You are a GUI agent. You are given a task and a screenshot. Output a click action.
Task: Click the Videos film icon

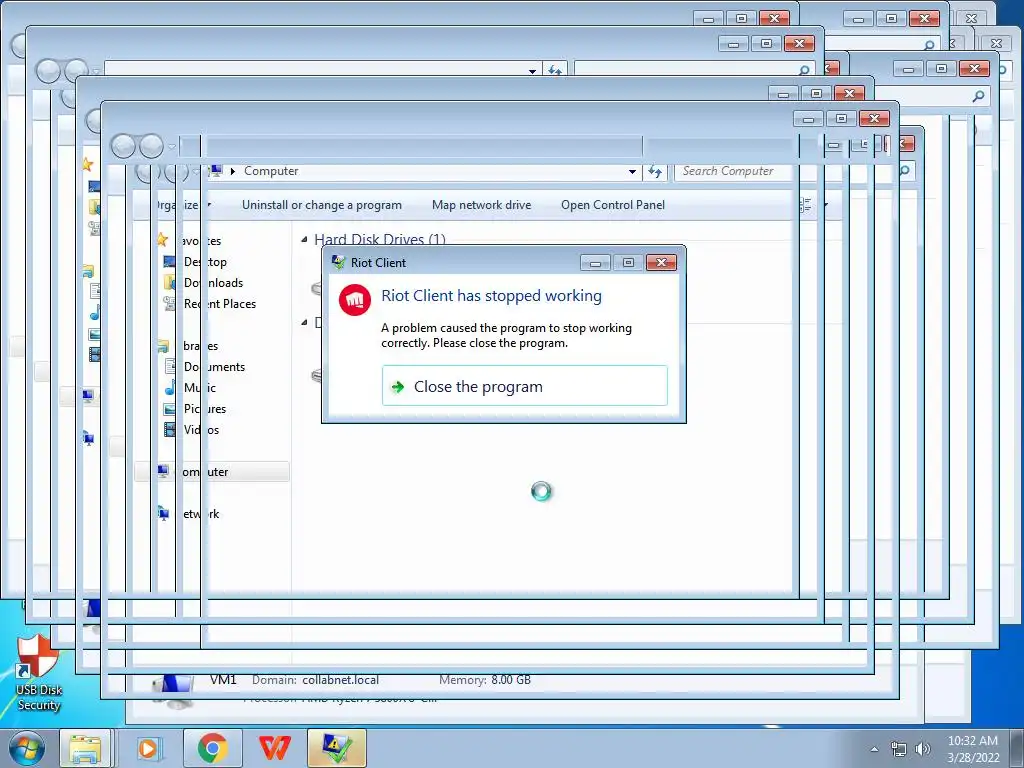(170, 430)
